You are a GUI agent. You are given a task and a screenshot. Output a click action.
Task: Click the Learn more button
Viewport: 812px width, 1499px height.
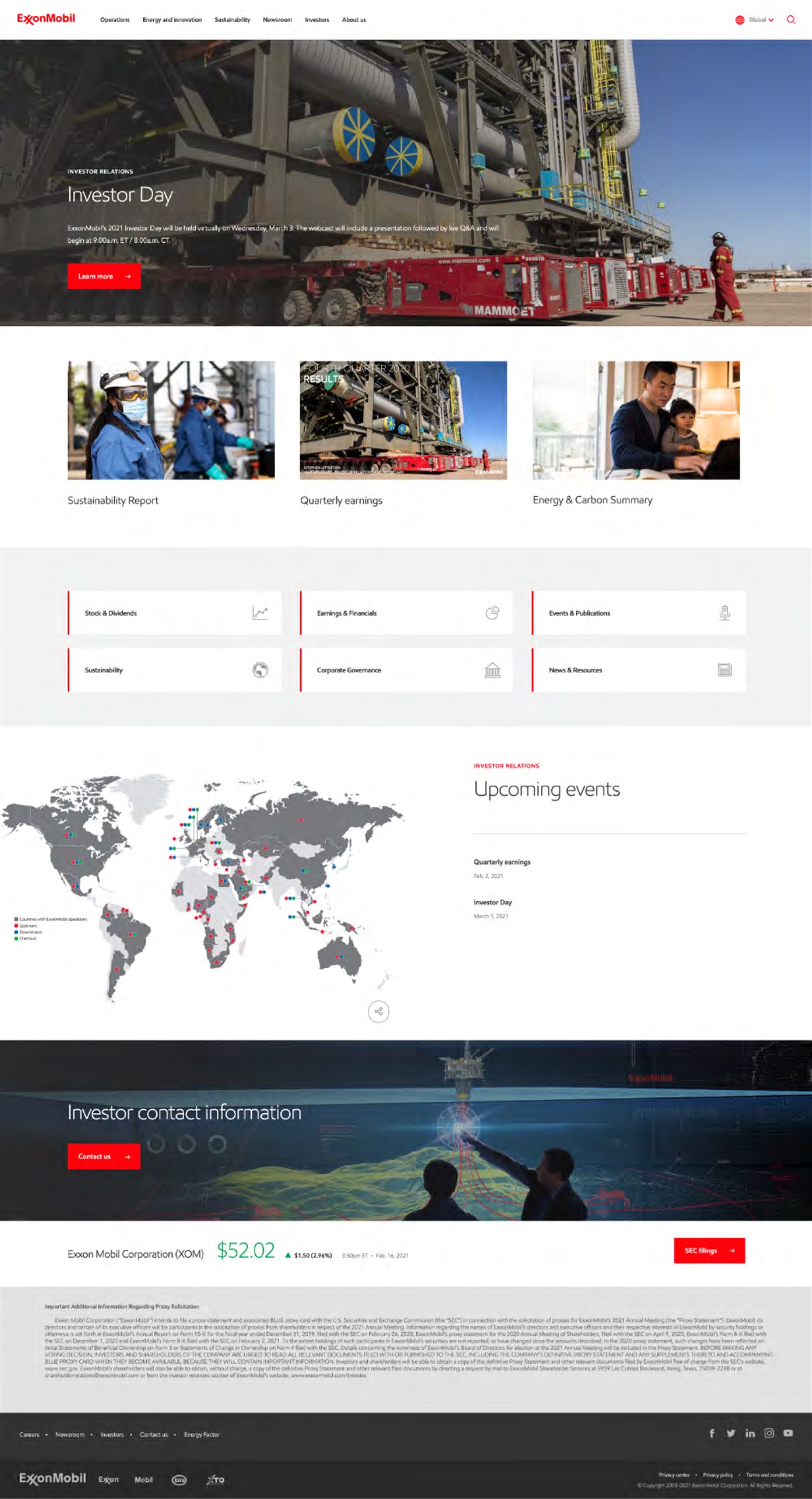tap(104, 276)
